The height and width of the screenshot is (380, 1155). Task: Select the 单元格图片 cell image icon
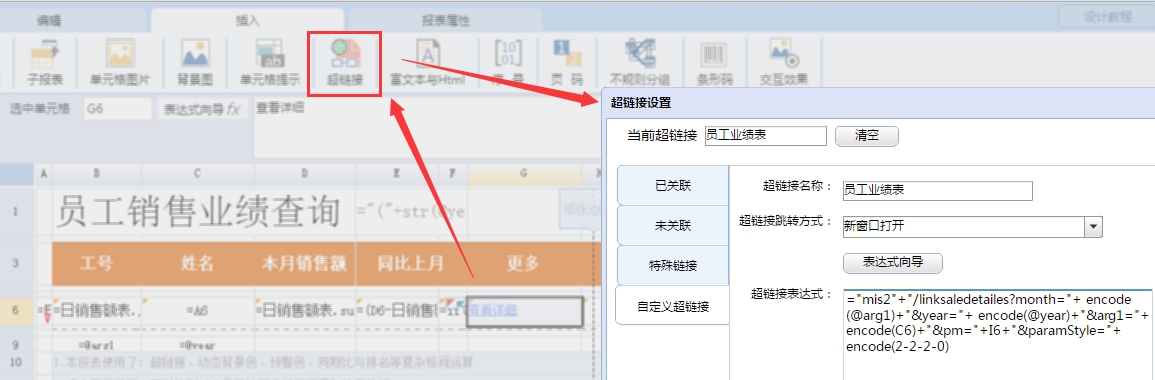[x=120, y=63]
